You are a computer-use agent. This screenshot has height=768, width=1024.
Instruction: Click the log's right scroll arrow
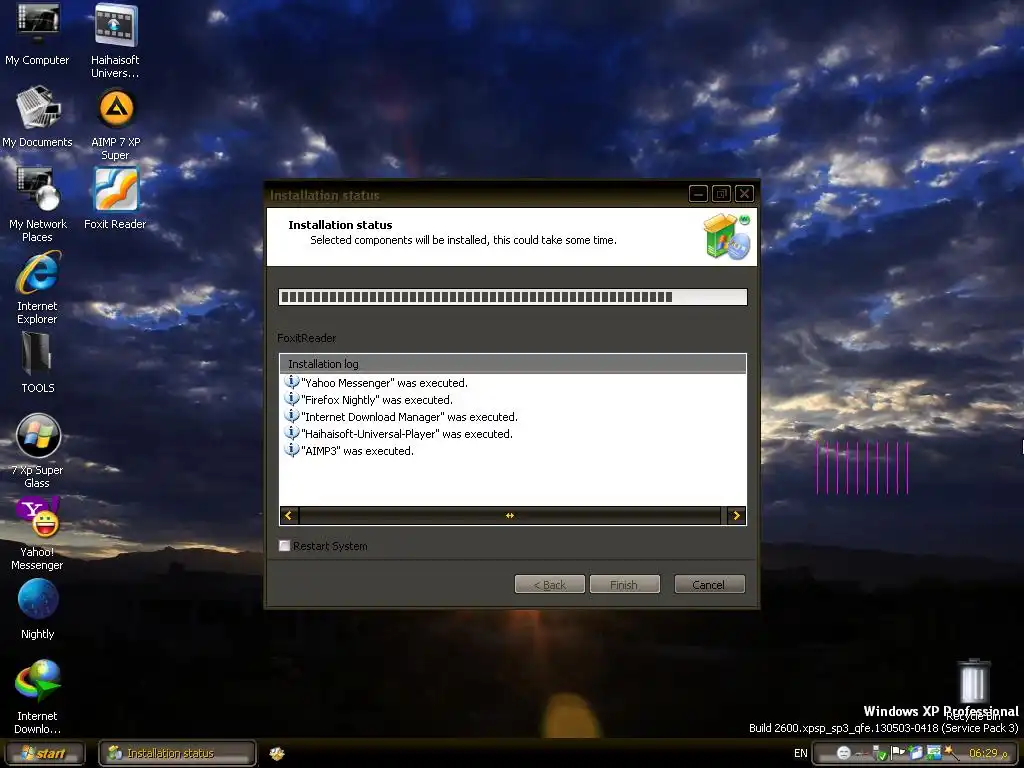737,515
